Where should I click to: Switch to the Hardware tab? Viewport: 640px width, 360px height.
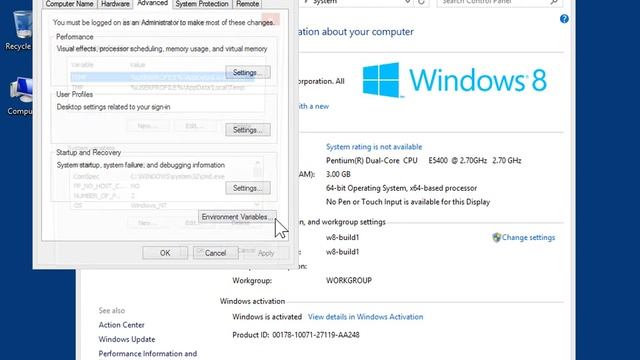click(x=115, y=4)
